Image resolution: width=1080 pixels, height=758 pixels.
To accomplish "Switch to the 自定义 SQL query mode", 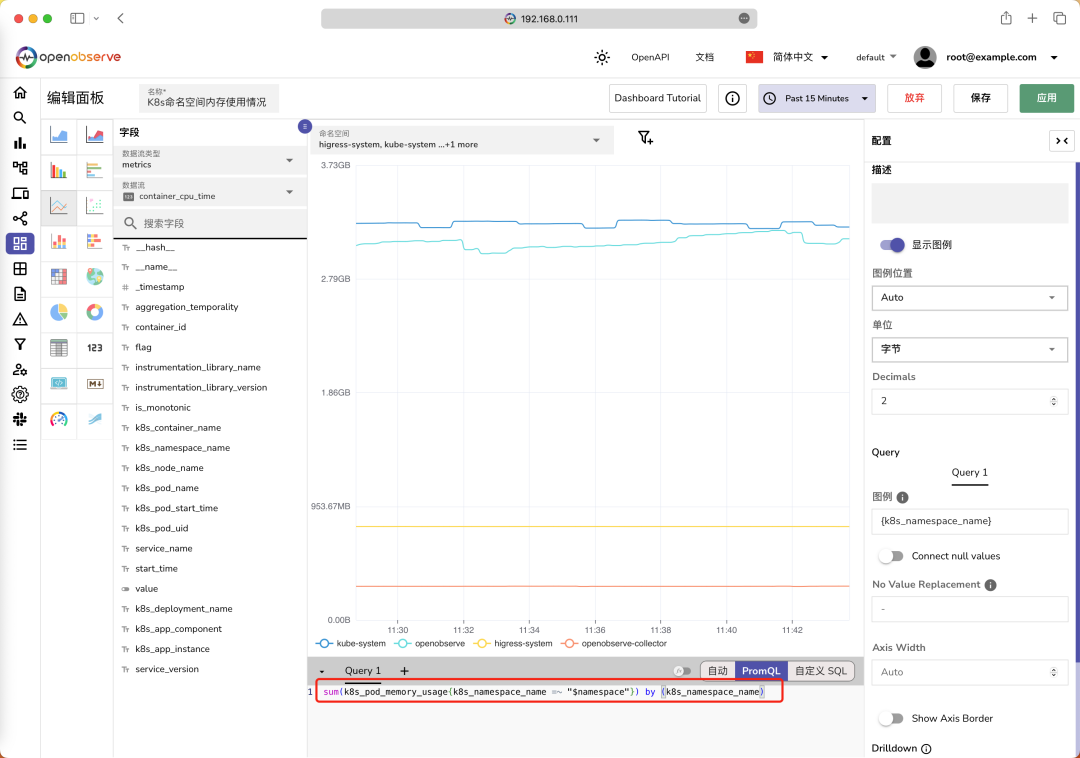I will (x=821, y=671).
